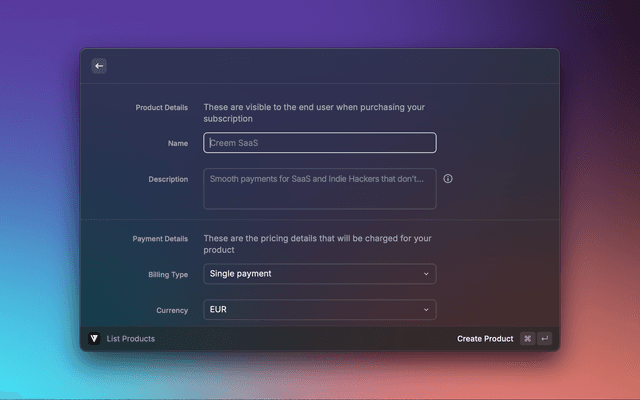The height and width of the screenshot is (400, 640).
Task: Select the Payment Details section heading
Action: click(160, 239)
